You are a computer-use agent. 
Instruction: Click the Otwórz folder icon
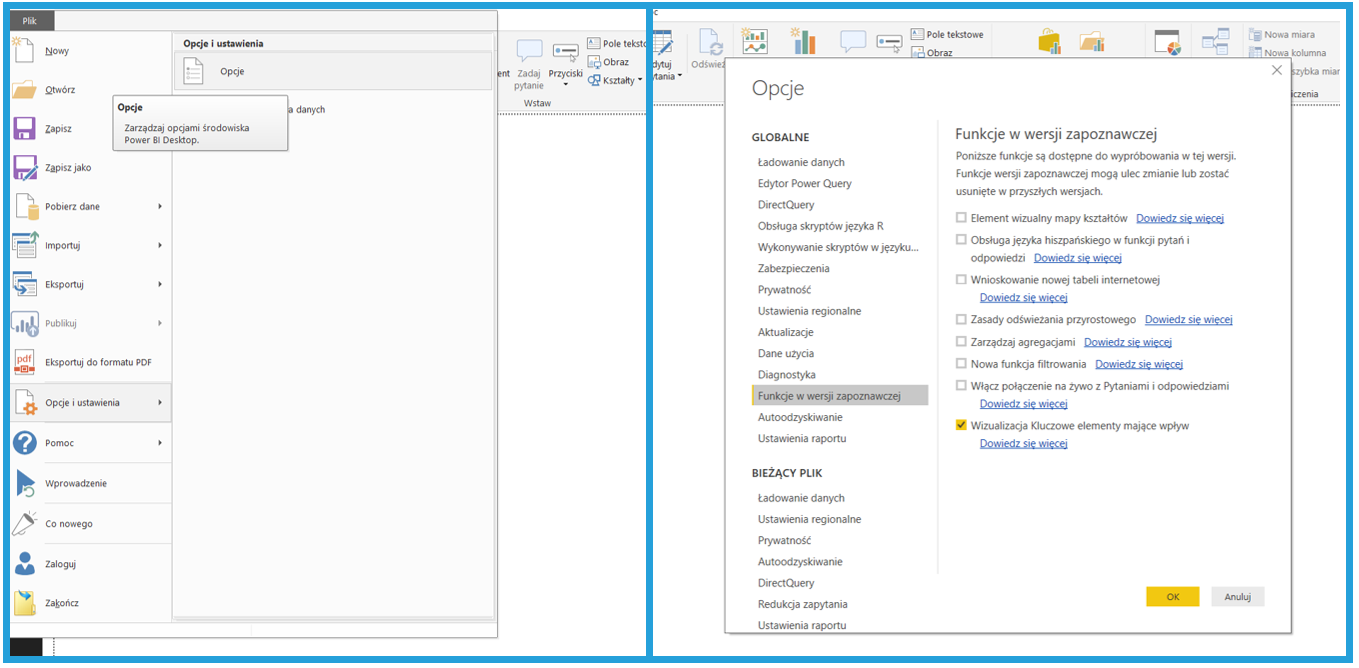[x=26, y=90]
